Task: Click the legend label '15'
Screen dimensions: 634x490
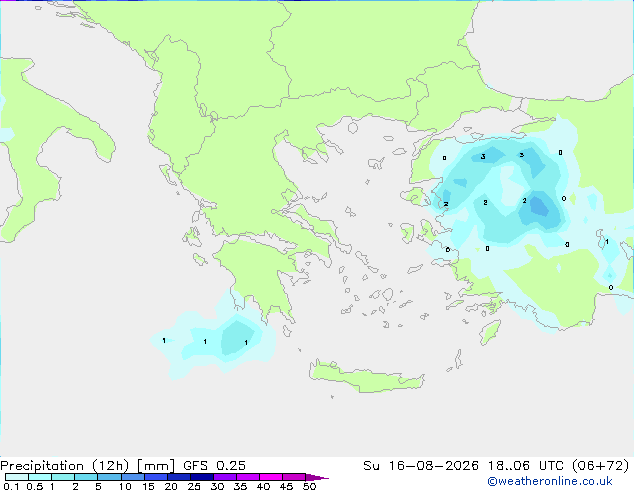Action: 148,486
